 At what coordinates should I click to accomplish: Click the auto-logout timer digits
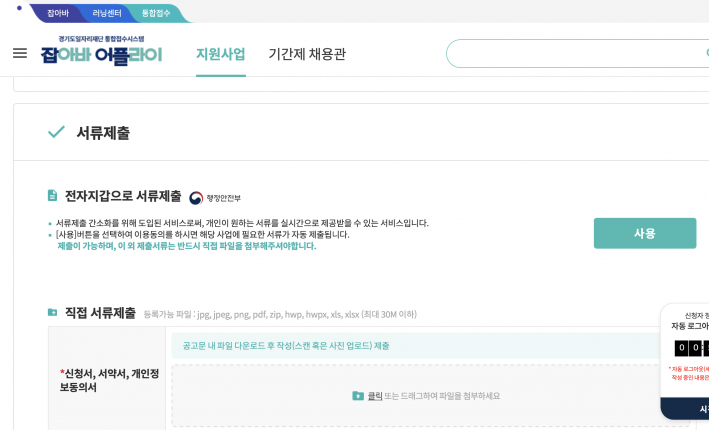[692, 348]
